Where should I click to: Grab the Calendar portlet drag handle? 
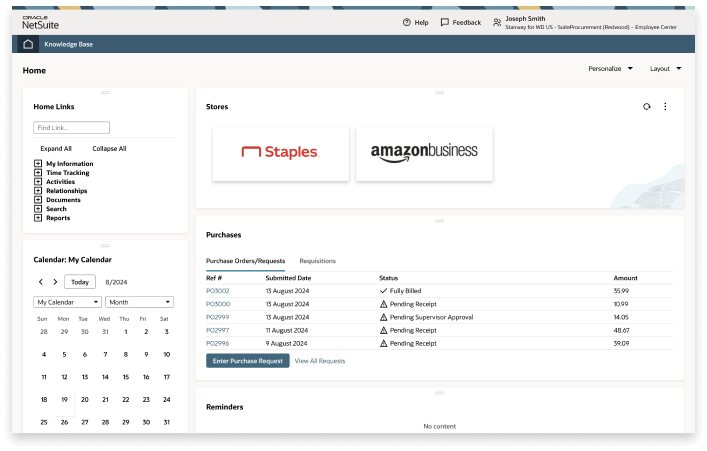pos(106,246)
